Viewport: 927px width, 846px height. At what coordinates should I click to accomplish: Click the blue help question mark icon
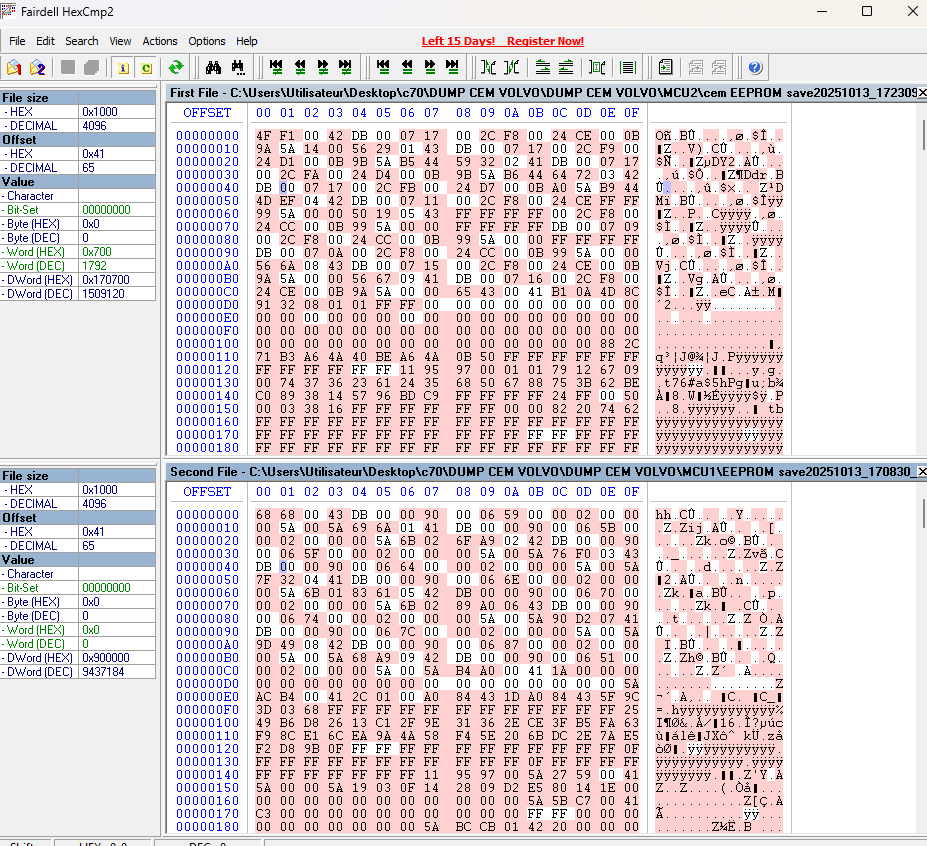click(755, 68)
